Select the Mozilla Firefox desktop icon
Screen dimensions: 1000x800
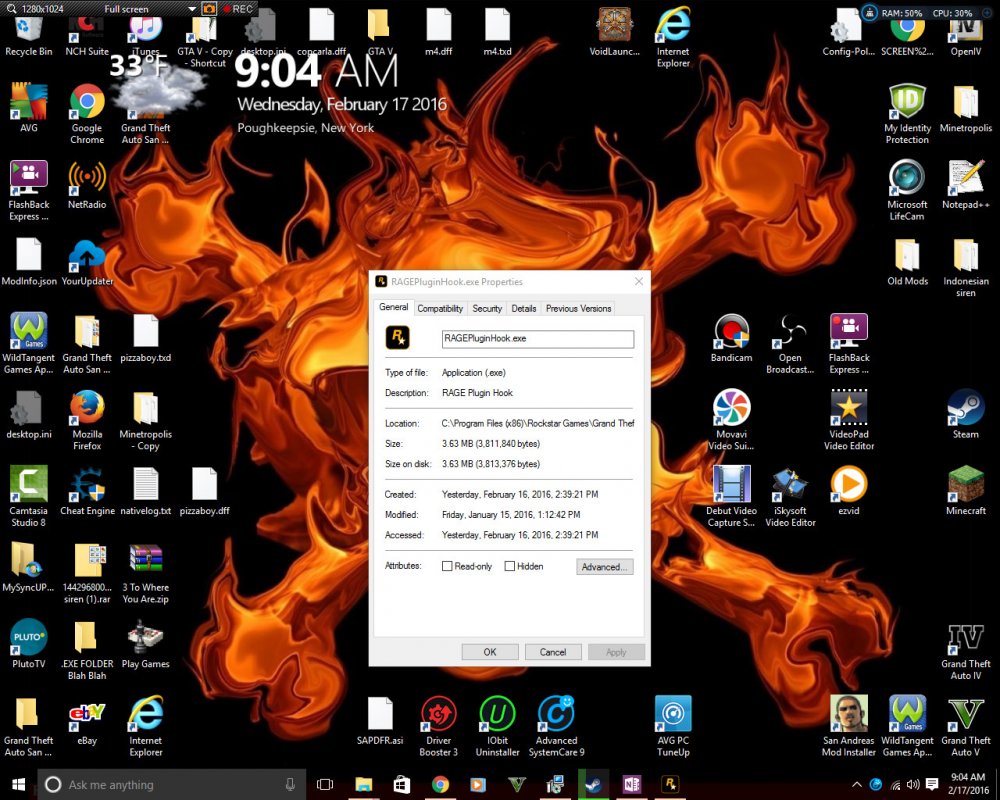[87, 420]
